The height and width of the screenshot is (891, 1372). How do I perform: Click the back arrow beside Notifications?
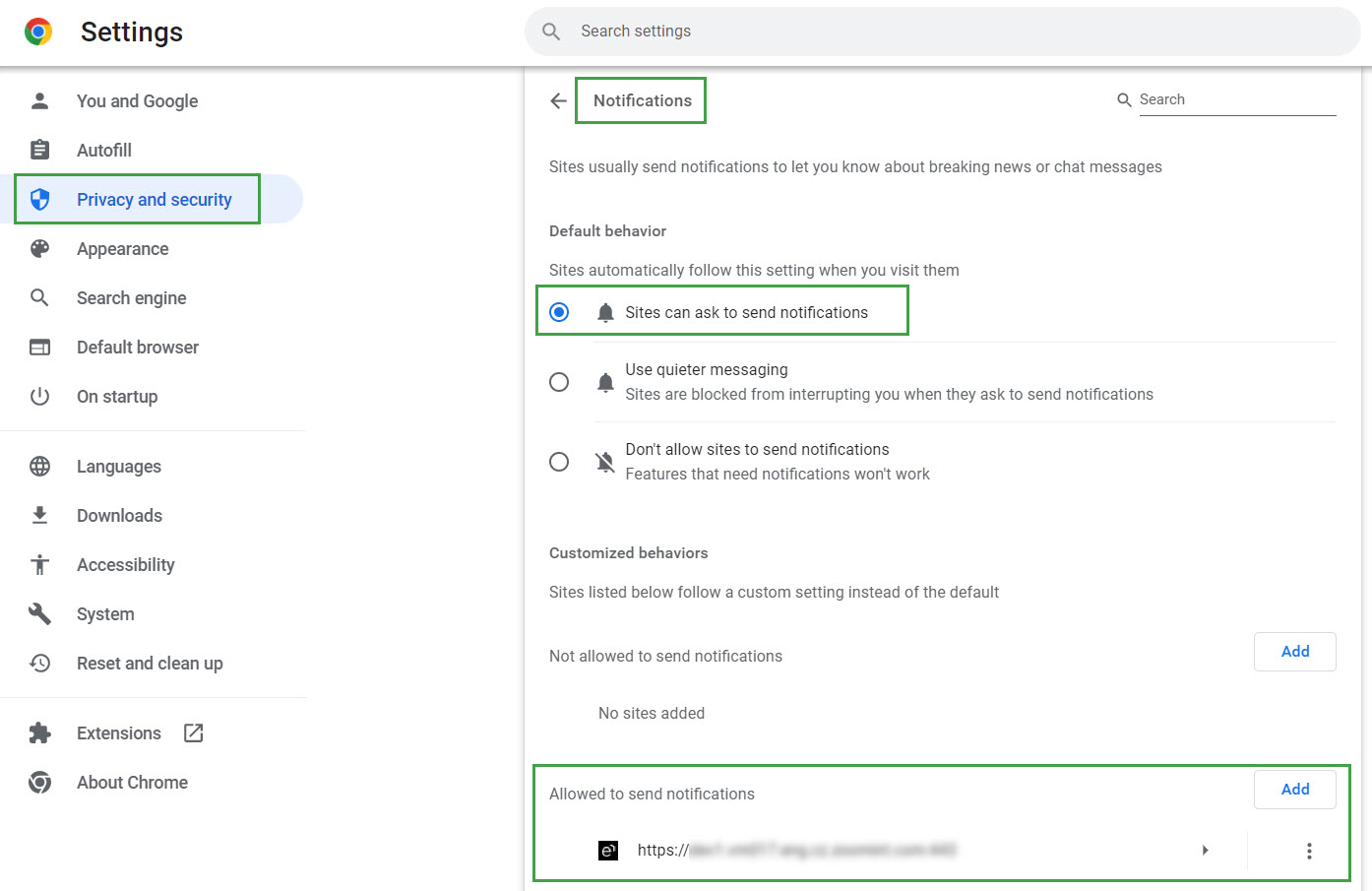click(x=558, y=101)
